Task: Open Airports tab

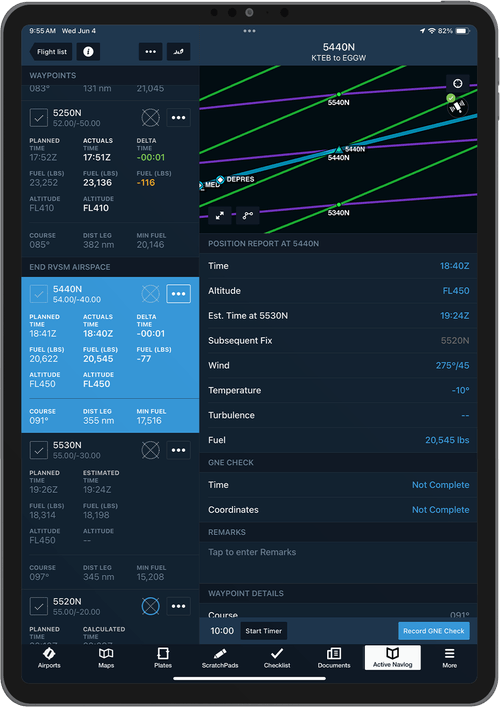Action: [x=49, y=658]
